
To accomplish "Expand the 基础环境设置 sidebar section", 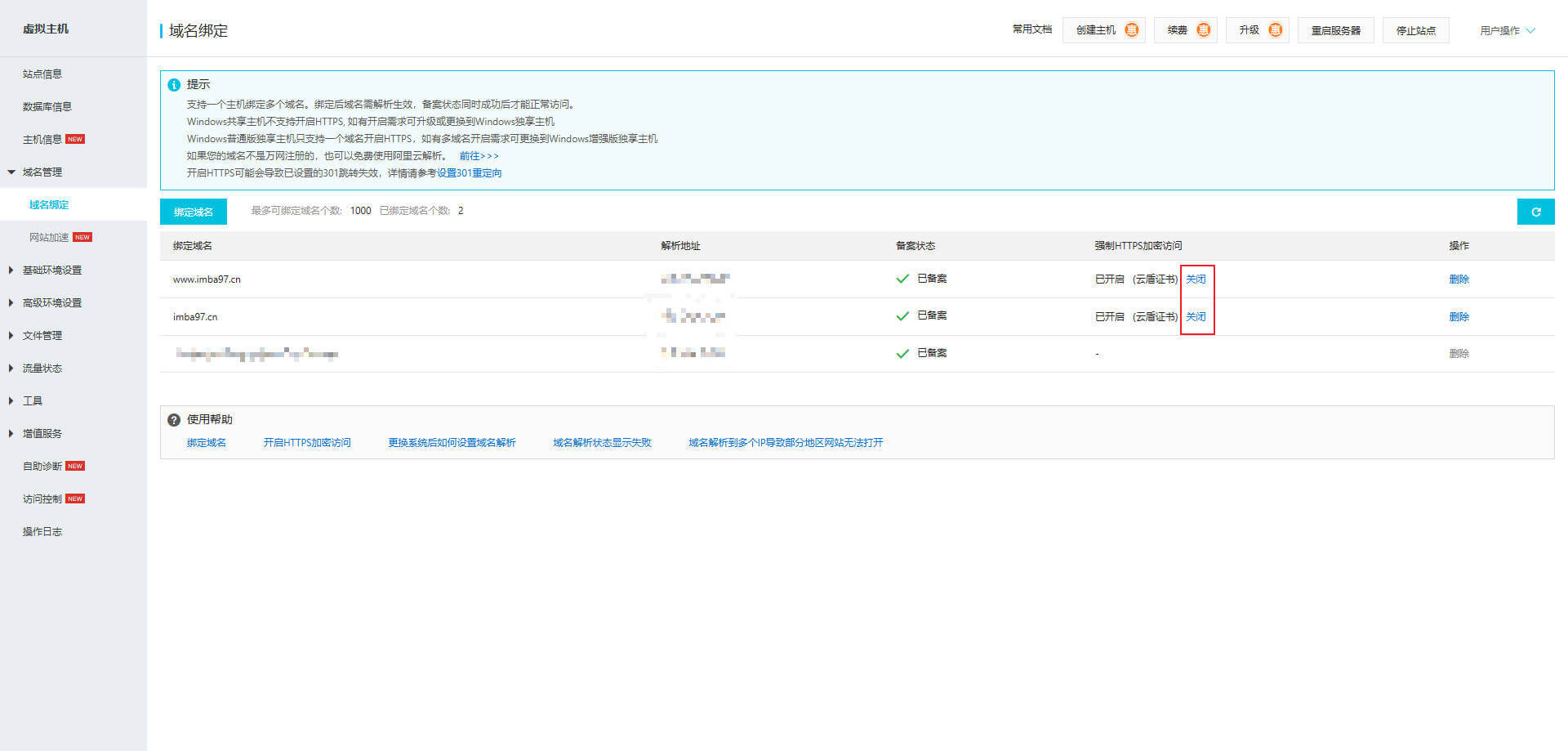I will click(x=51, y=270).
